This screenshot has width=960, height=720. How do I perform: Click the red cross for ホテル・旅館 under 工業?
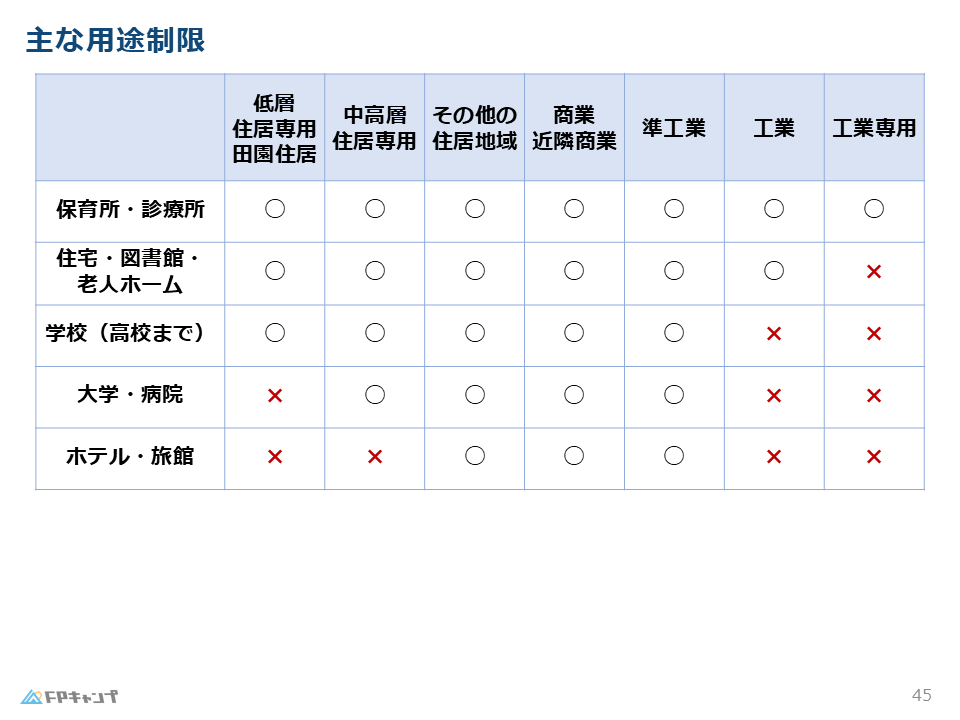(x=774, y=456)
